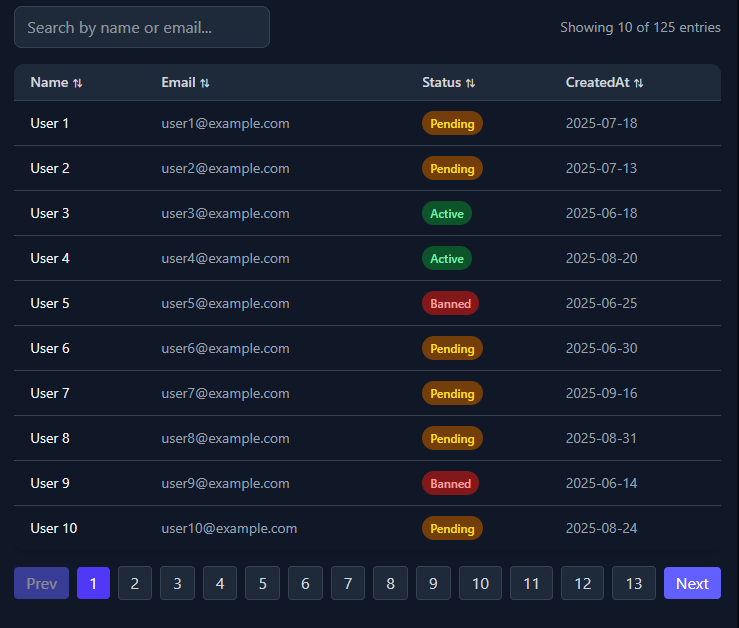Select the date 2025-06-30

[601, 348]
